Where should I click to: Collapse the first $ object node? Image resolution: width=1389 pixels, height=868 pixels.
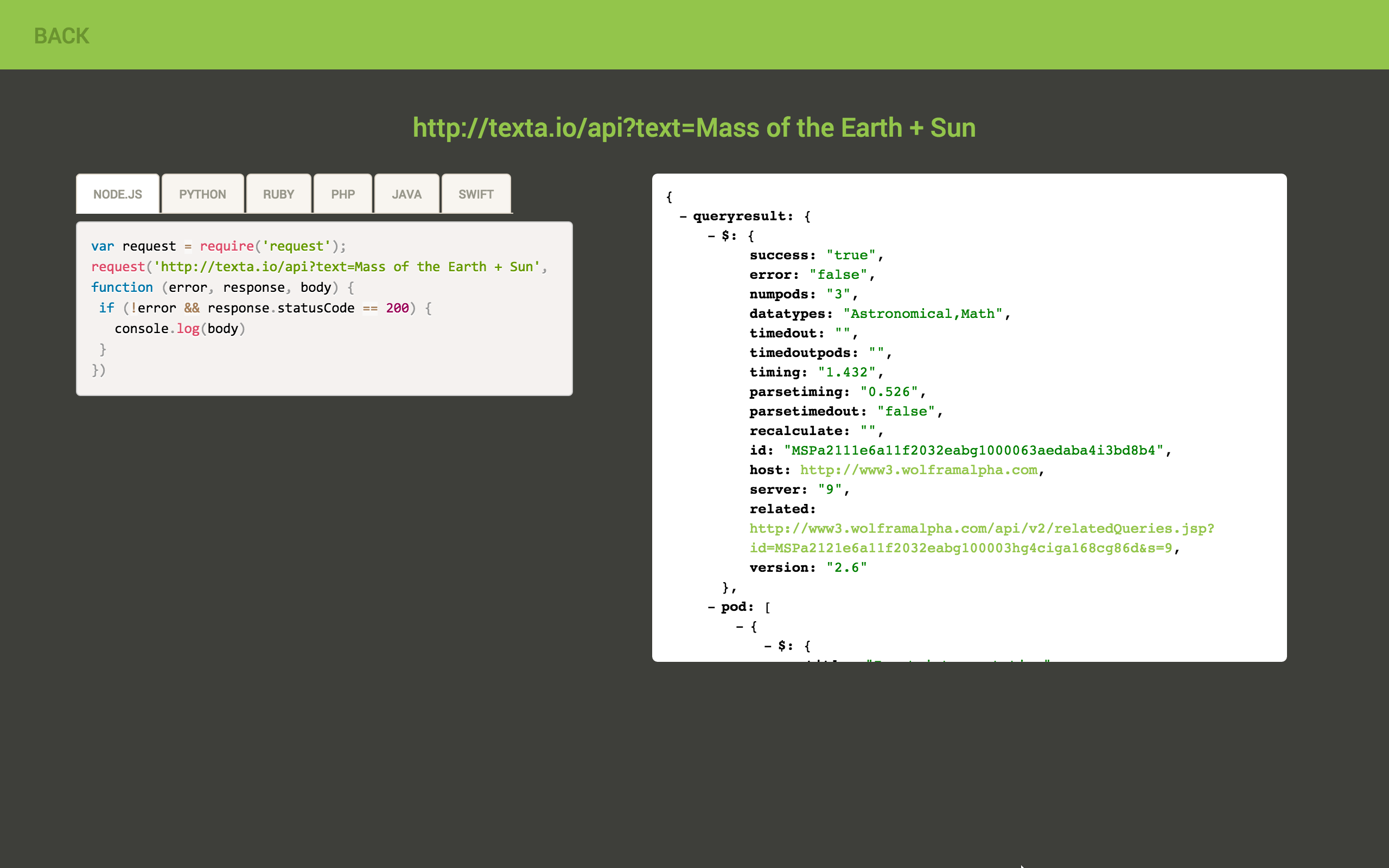[x=711, y=236]
